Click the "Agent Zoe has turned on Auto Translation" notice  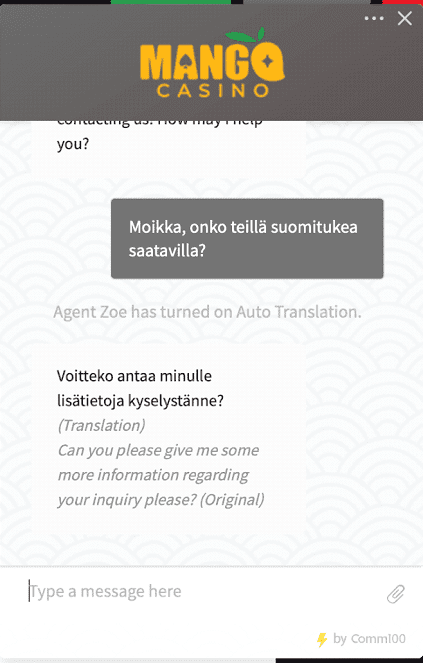tap(207, 312)
